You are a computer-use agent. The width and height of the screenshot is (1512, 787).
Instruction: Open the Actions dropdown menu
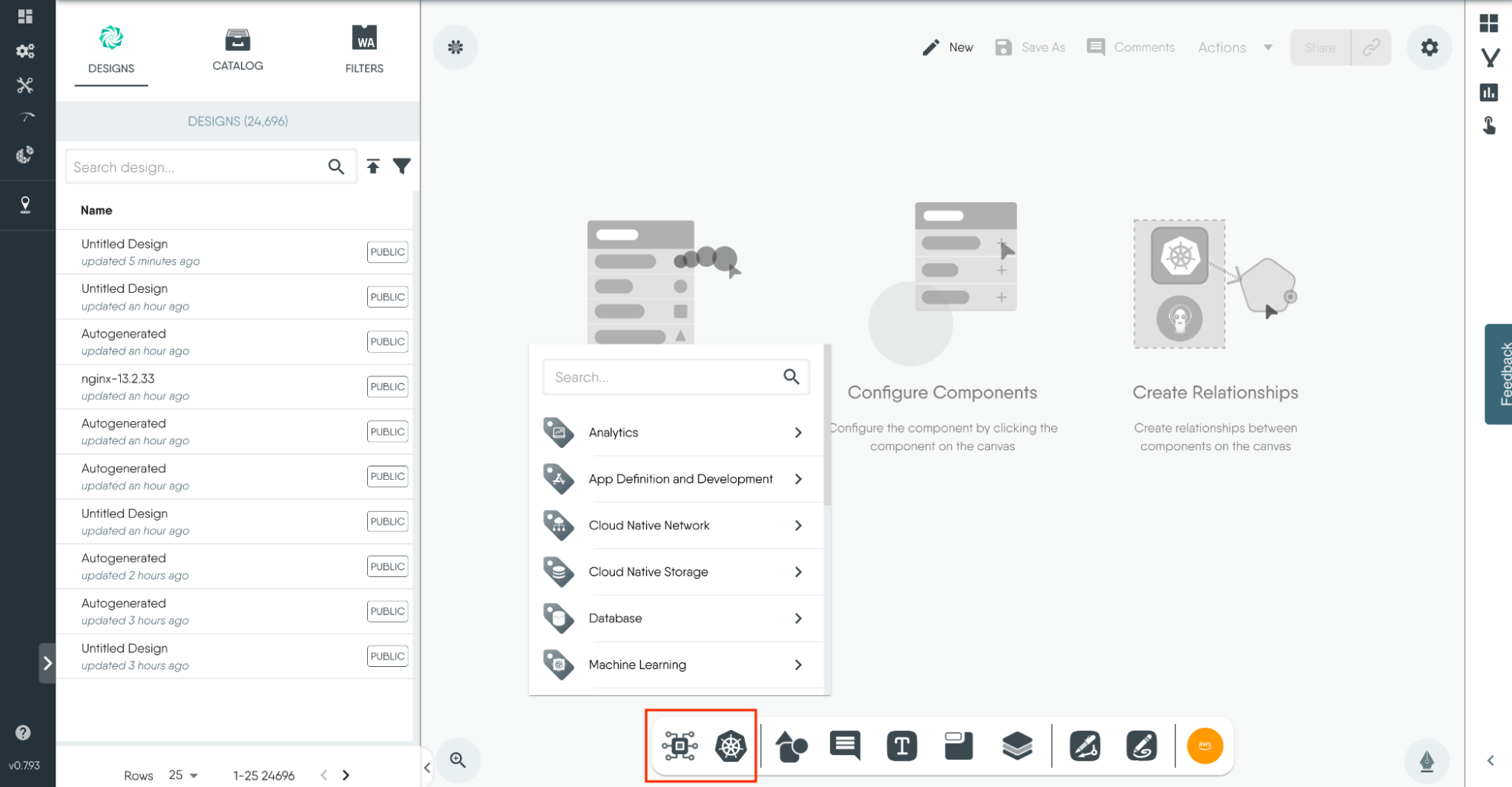click(x=1235, y=48)
